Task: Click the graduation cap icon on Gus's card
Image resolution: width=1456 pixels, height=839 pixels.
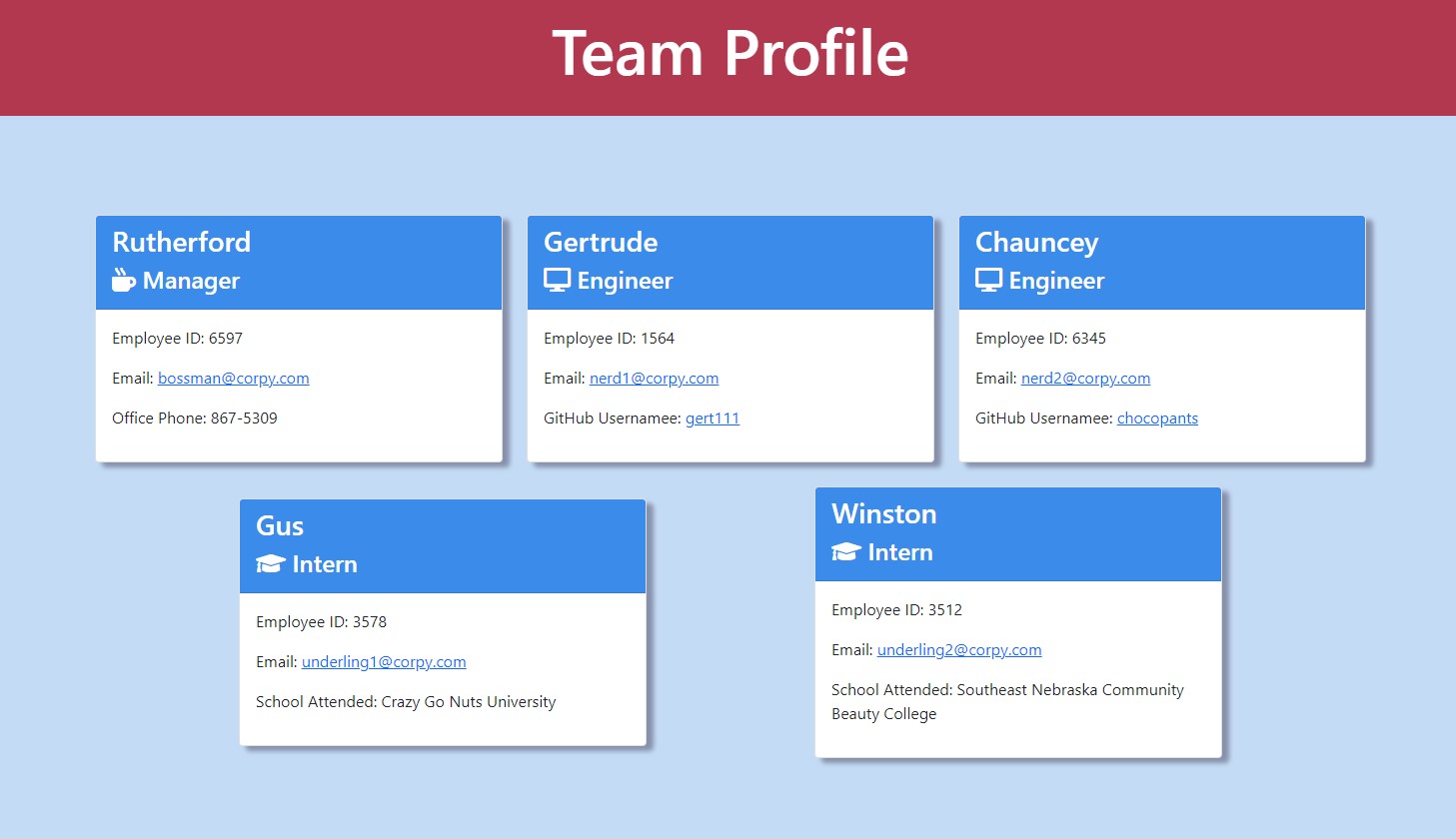Action: (x=270, y=563)
